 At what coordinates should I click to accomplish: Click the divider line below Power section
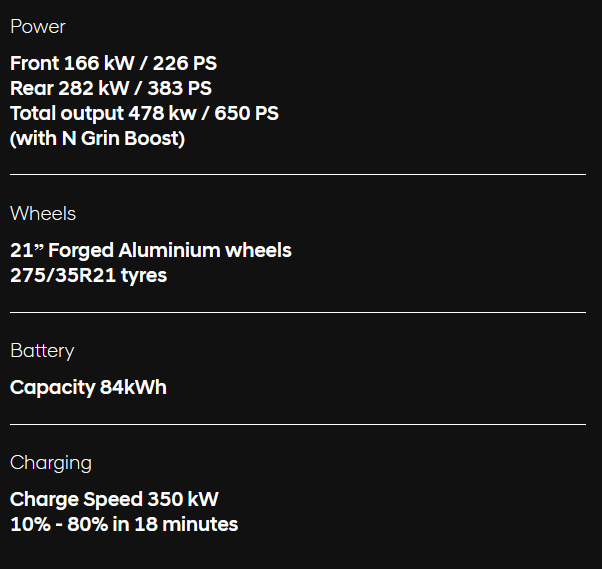pos(298,174)
